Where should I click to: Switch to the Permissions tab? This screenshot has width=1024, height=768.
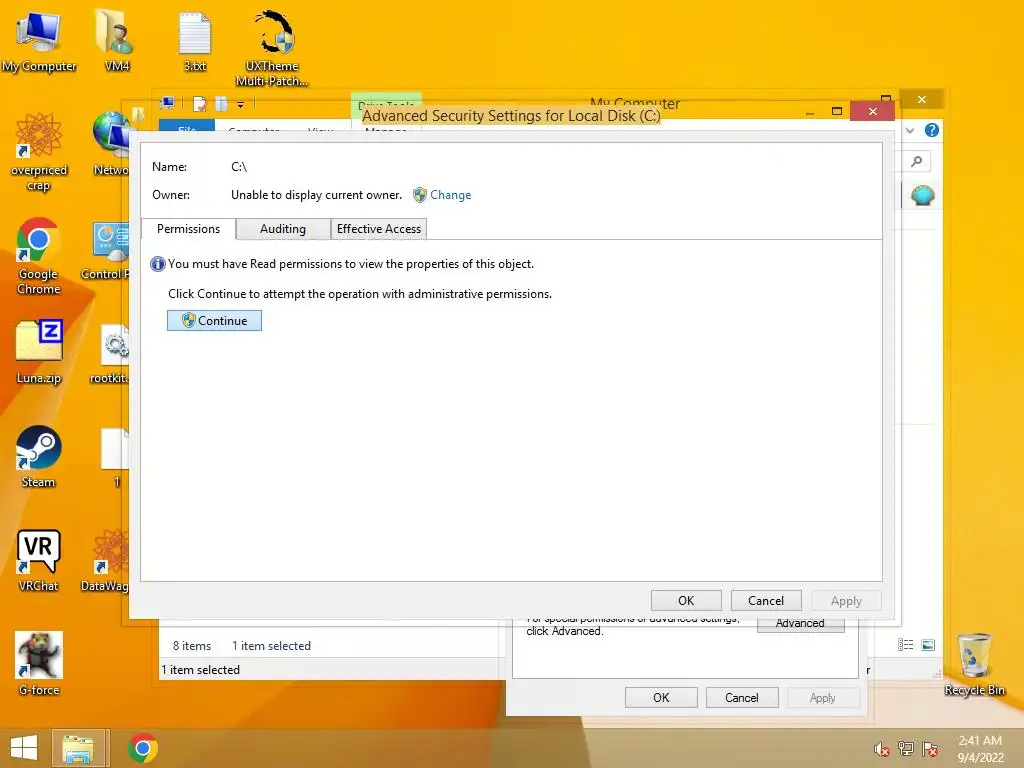pyautogui.click(x=188, y=229)
